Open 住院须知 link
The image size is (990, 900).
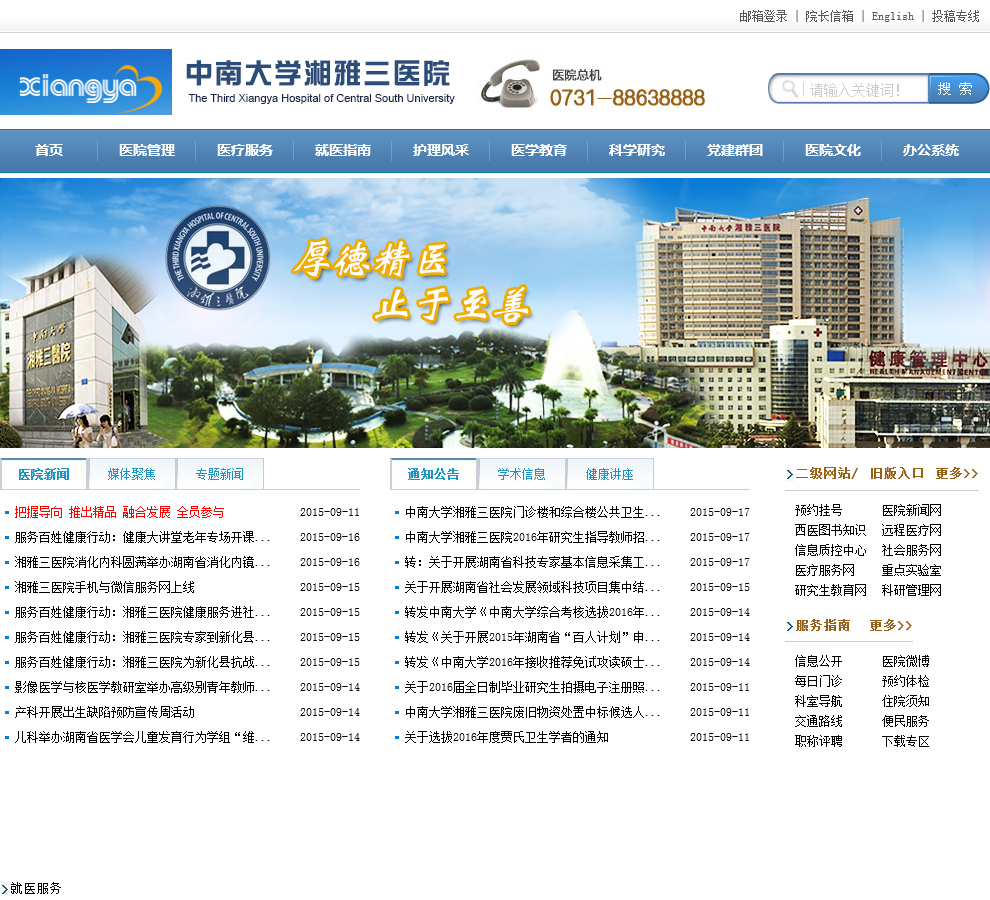pyautogui.click(x=905, y=702)
